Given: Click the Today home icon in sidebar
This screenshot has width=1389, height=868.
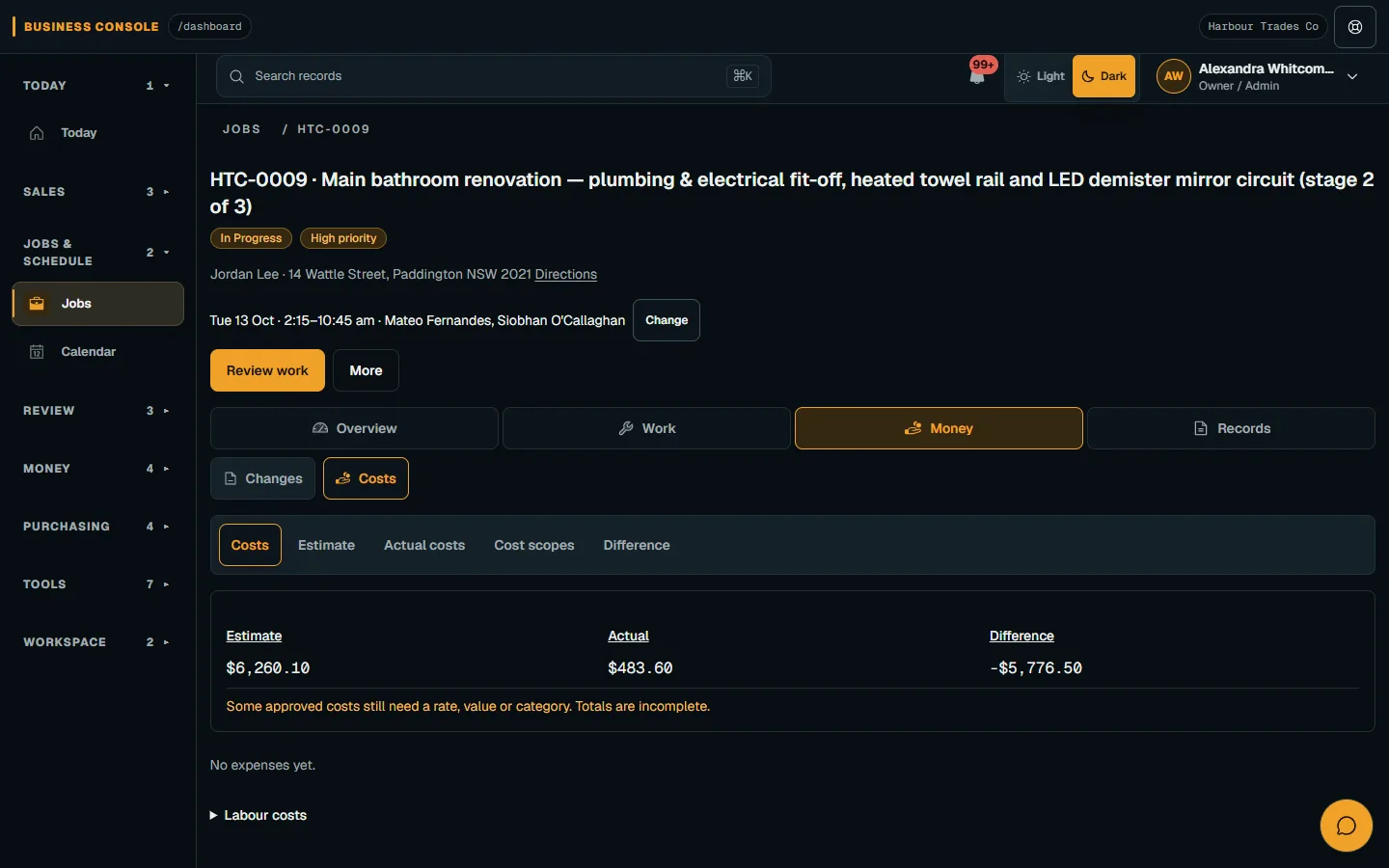Looking at the screenshot, I should point(37,133).
